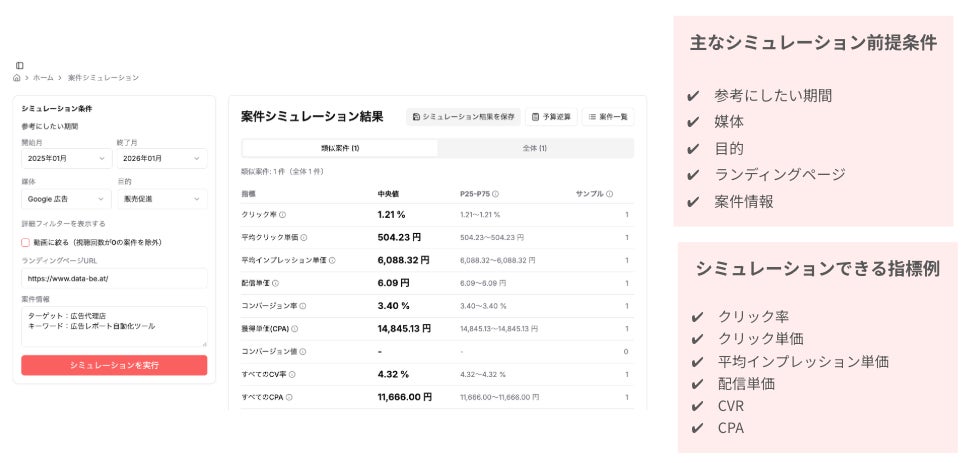Image resolution: width=962 pixels, height=463 pixels.
Task: Enable the 動画に絞る checkbox
Action: tap(26, 242)
